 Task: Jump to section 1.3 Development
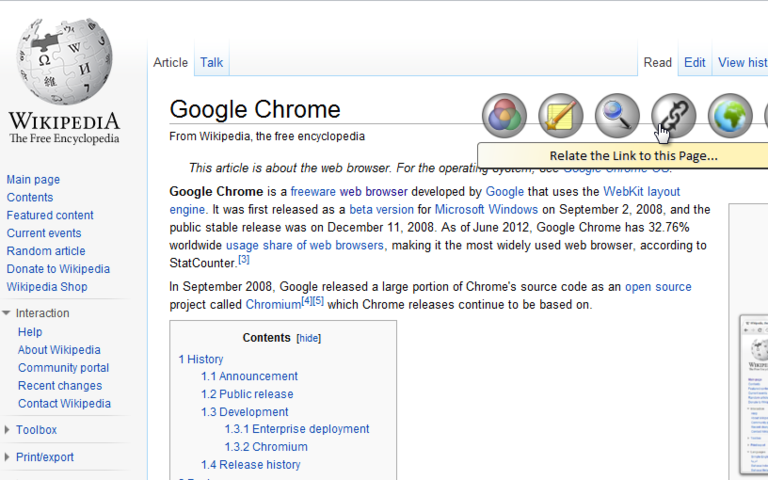tap(244, 411)
